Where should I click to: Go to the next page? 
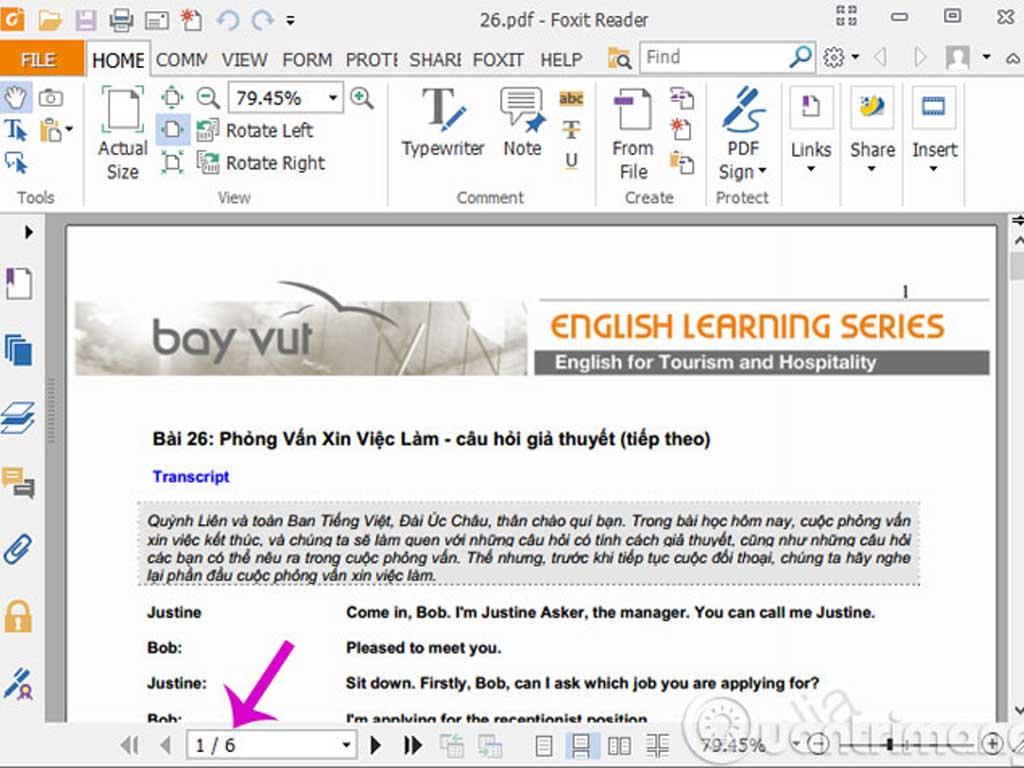click(376, 745)
